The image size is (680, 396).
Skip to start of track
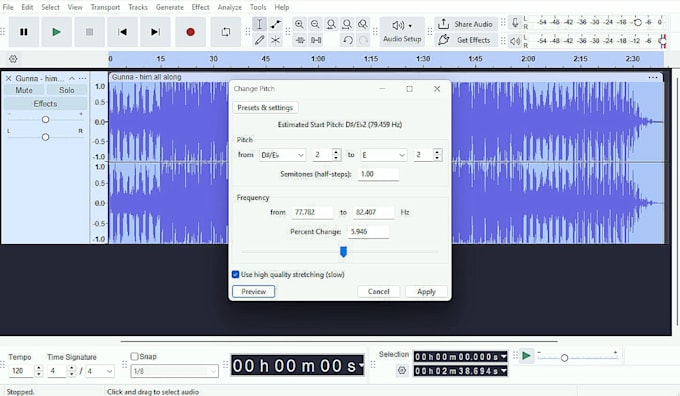coord(122,32)
